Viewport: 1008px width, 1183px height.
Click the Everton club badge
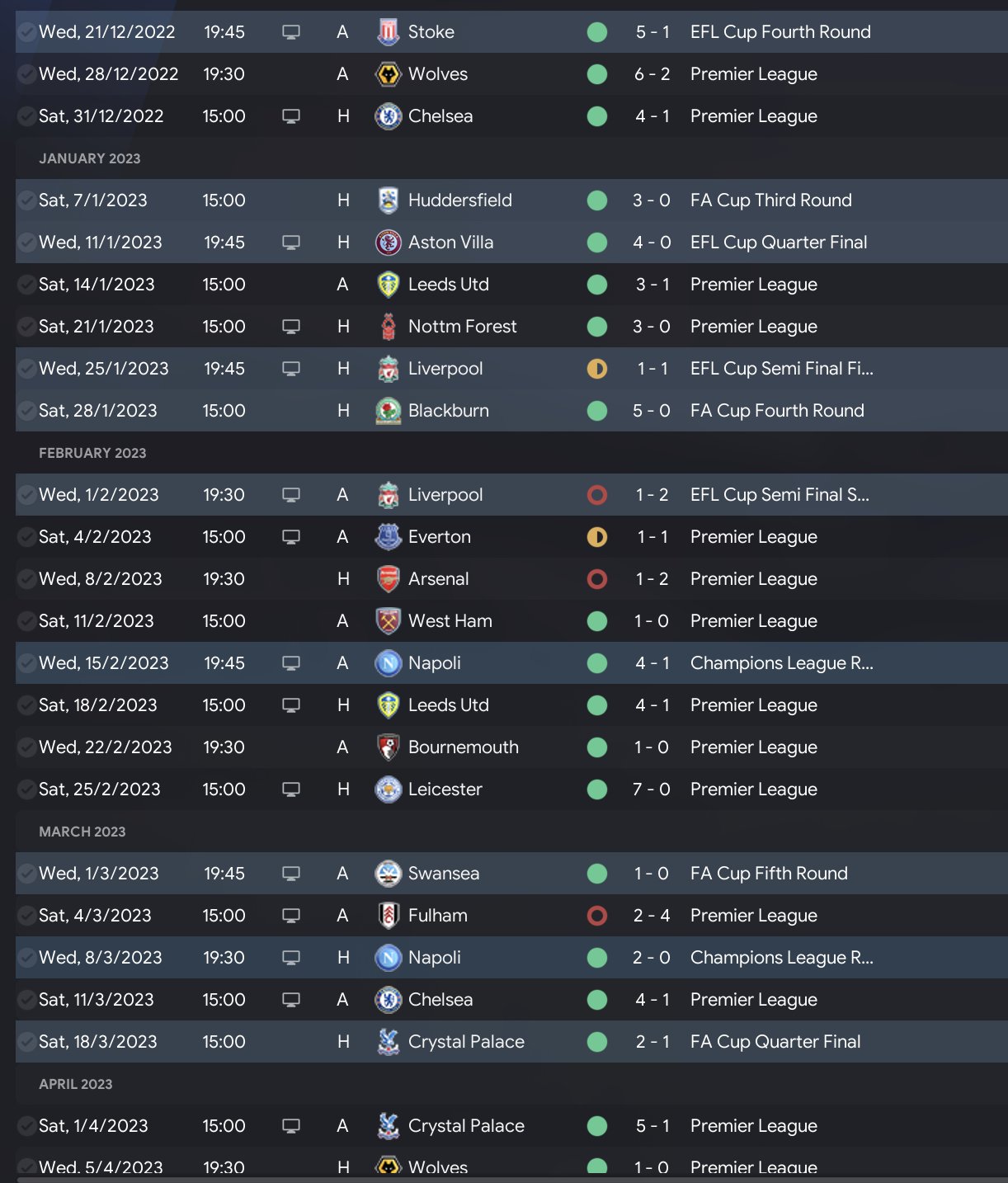388,537
